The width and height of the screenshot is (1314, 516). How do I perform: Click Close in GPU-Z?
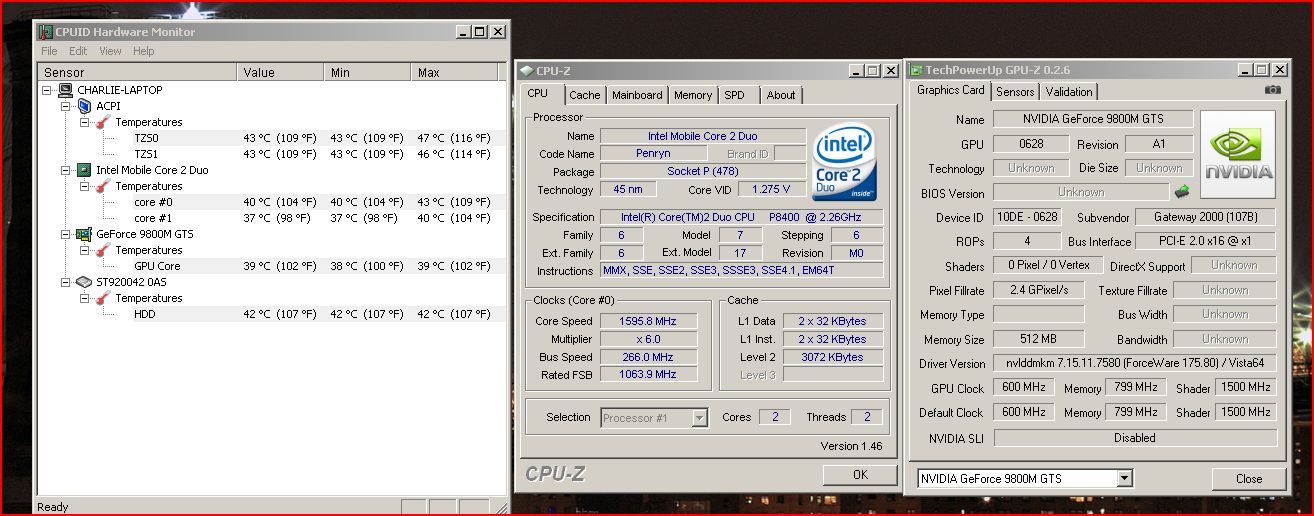tap(1249, 479)
